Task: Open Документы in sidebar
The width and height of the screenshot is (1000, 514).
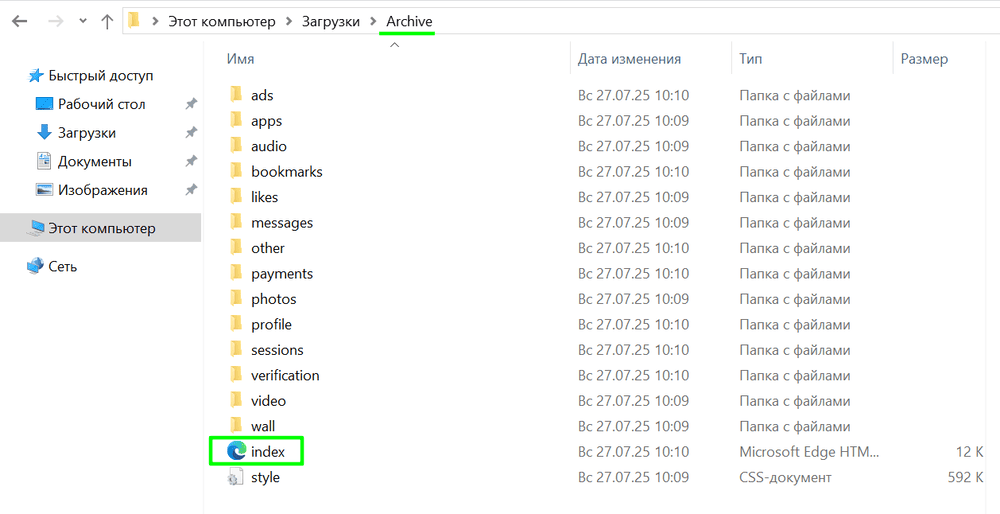Action: (94, 161)
